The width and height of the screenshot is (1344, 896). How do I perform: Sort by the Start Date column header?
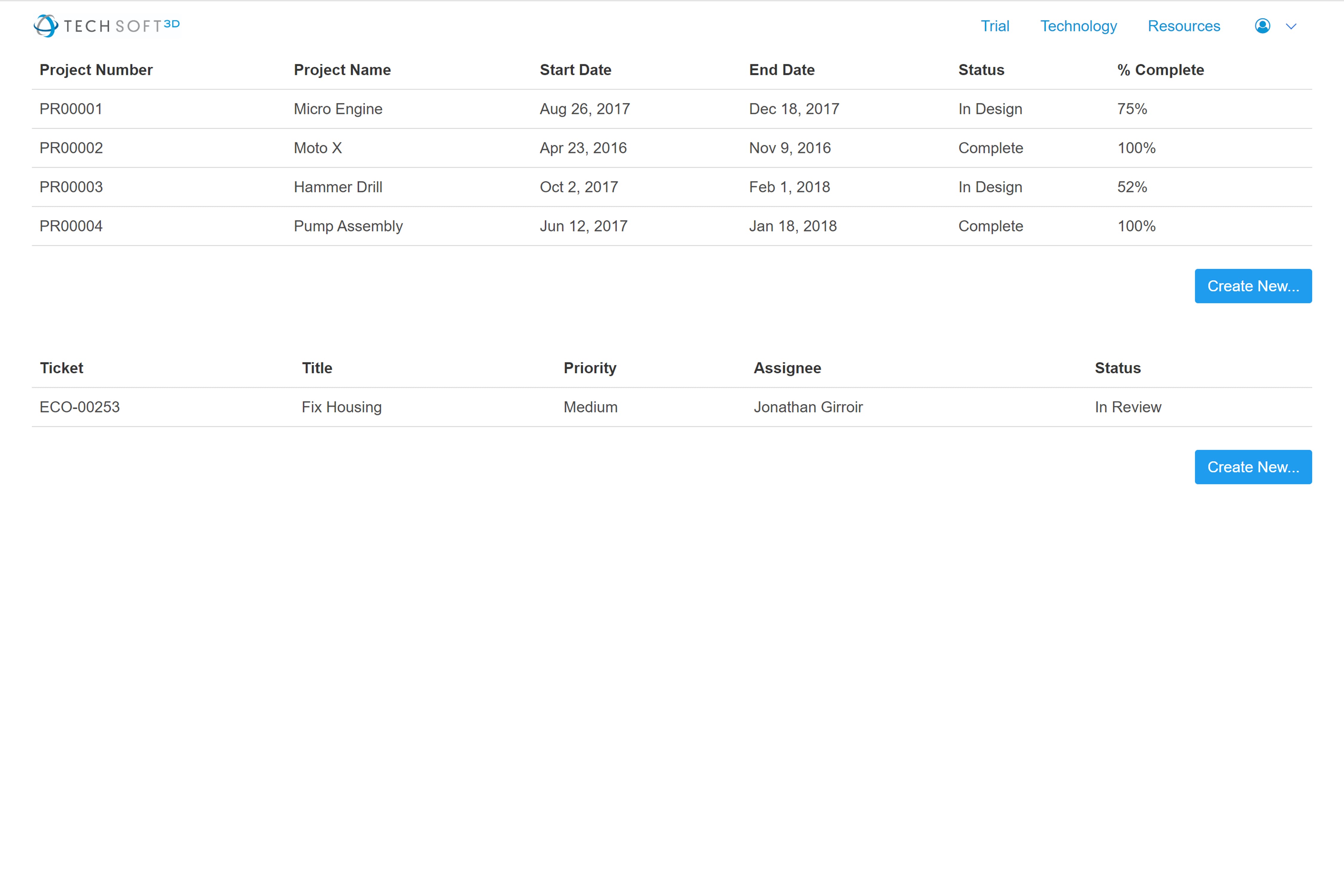(x=575, y=70)
